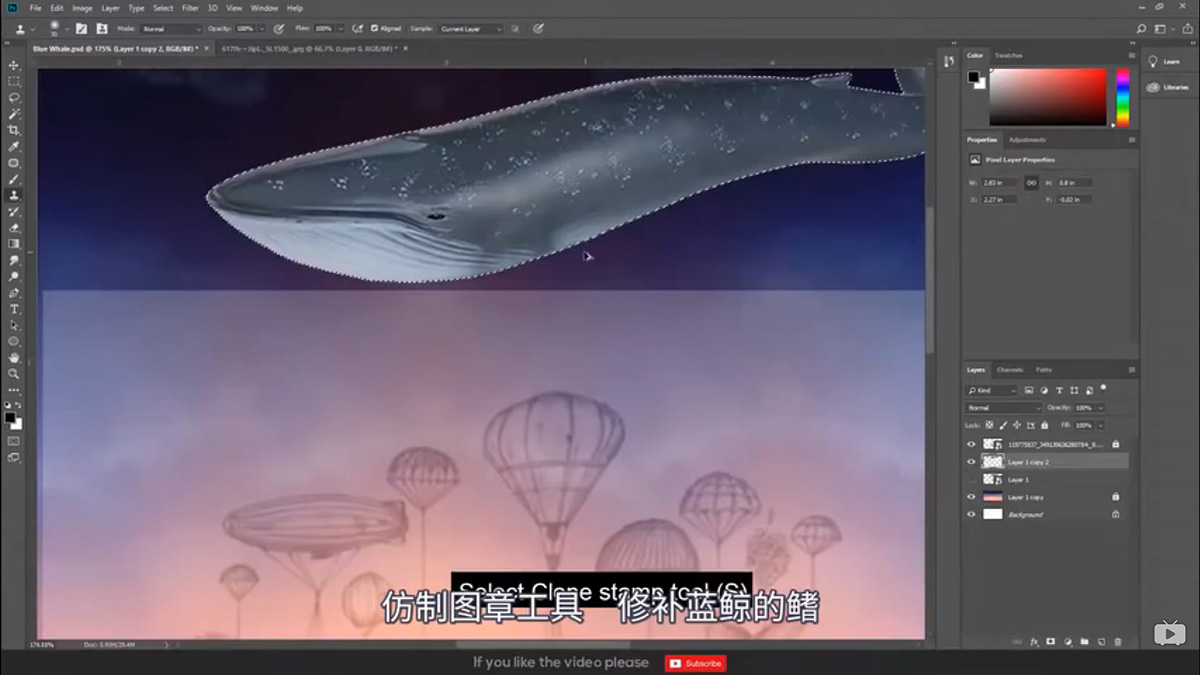Select the Eraser tool

pos(14,228)
